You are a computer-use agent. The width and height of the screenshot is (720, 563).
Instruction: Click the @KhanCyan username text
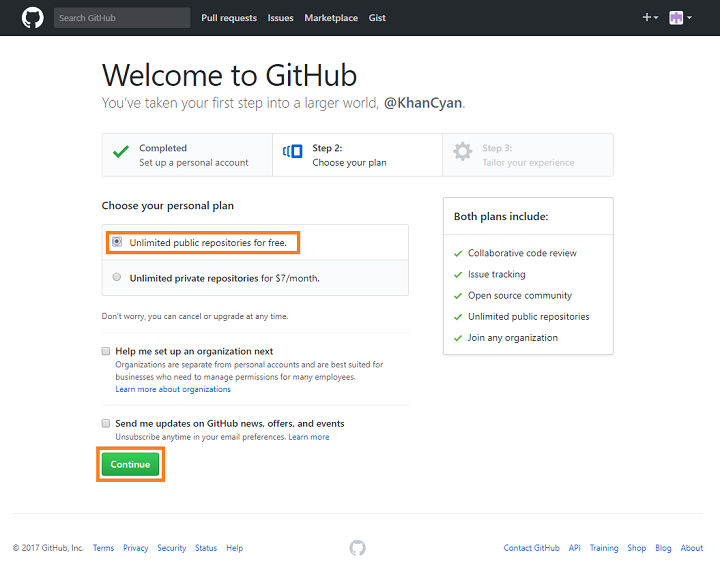click(x=423, y=103)
